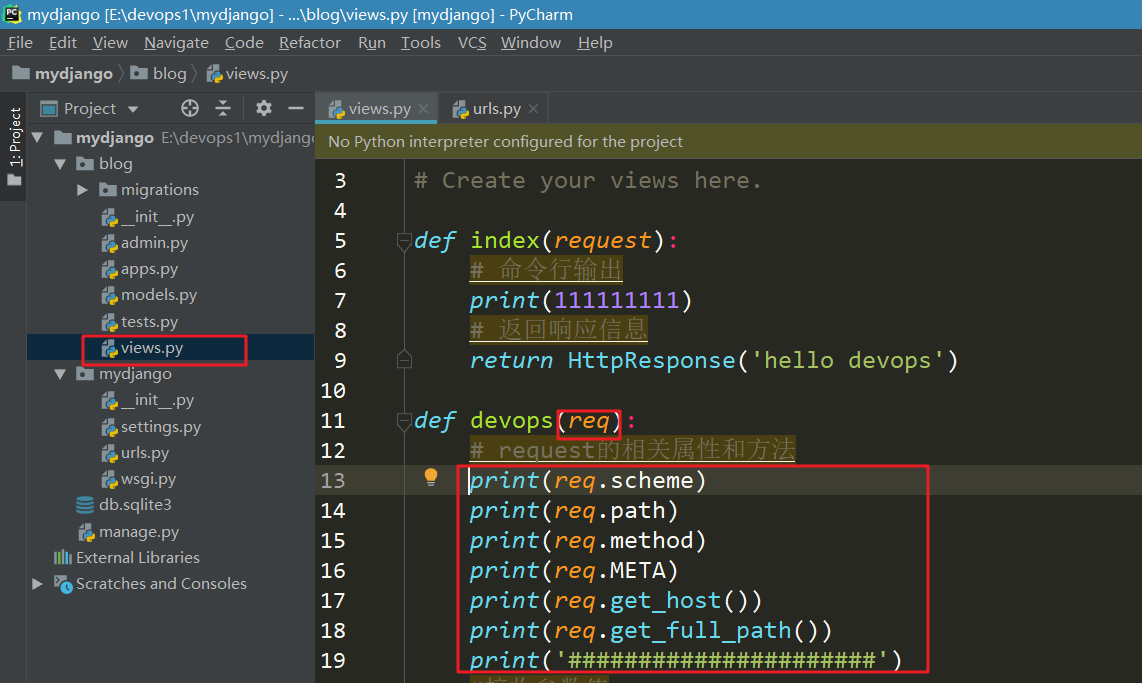Hide the Project panel with minus icon

(296, 108)
